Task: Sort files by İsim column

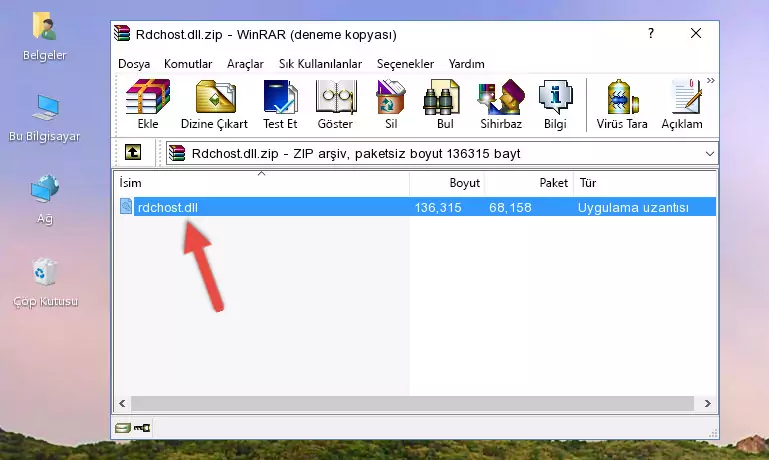Action: (x=262, y=183)
